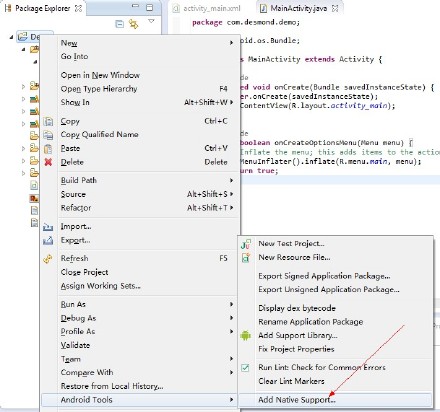Image resolution: width=440 pixels, height=412 pixels.
Task: Collapse the project root tree node
Action: (x=11, y=37)
